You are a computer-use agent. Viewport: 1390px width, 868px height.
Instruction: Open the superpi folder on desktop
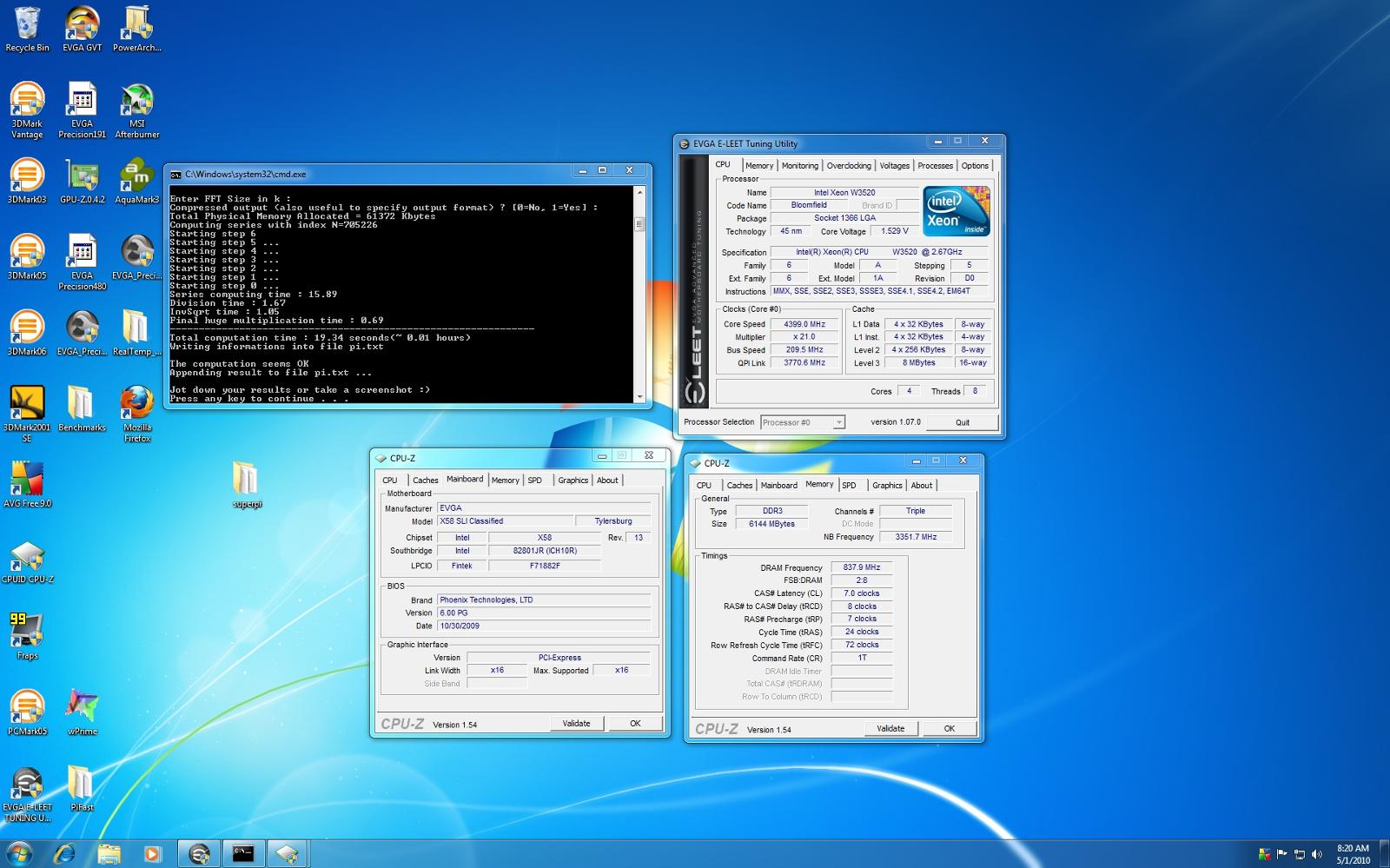[x=247, y=485]
